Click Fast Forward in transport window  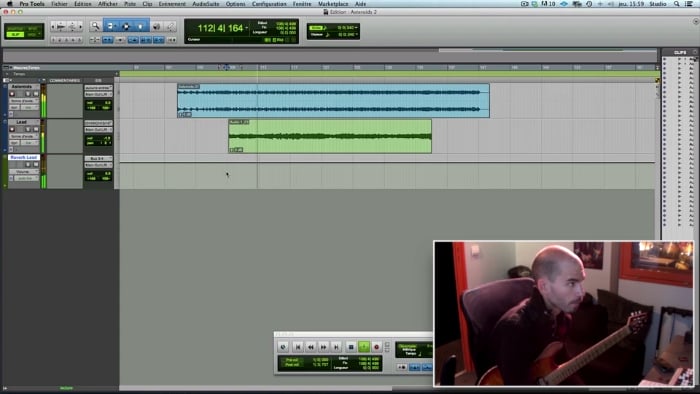(324, 347)
